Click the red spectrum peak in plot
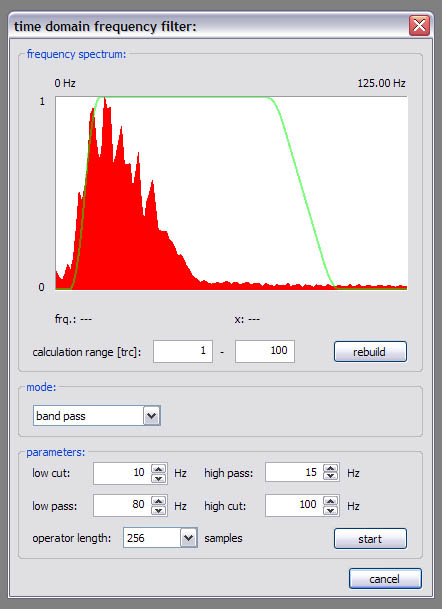 coord(104,105)
